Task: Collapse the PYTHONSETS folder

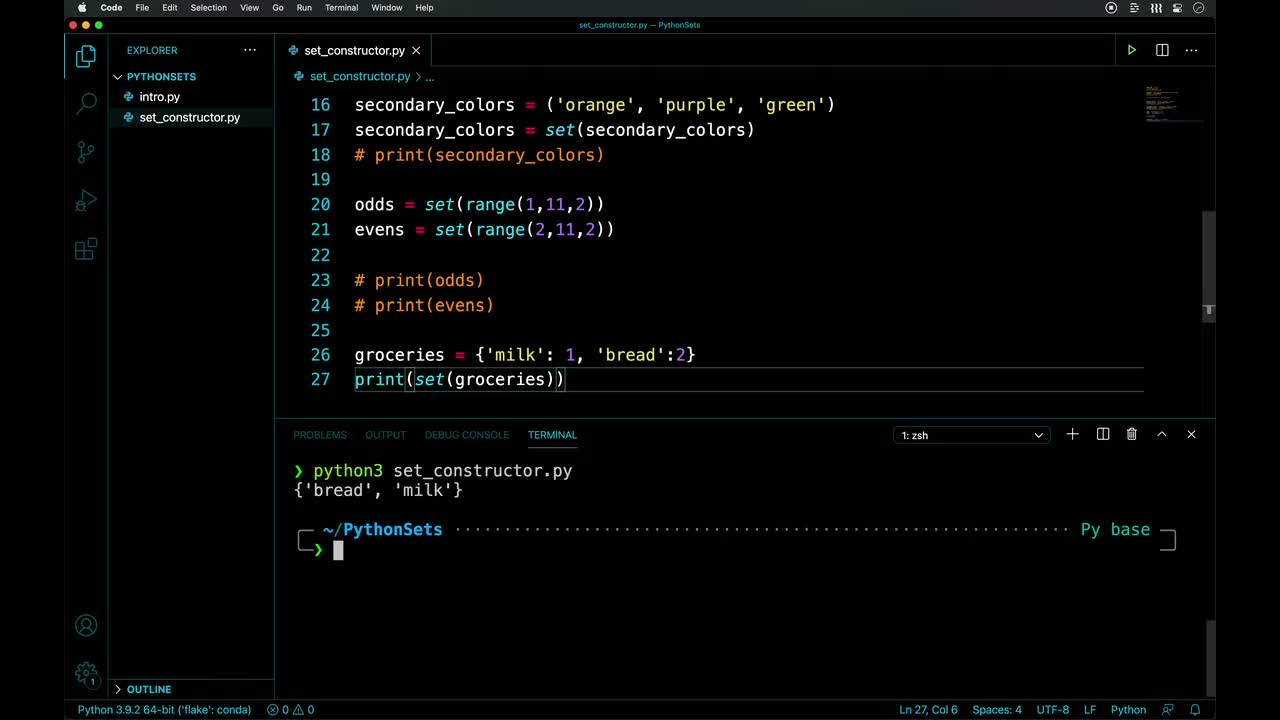Action: pyautogui.click(x=161, y=76)
